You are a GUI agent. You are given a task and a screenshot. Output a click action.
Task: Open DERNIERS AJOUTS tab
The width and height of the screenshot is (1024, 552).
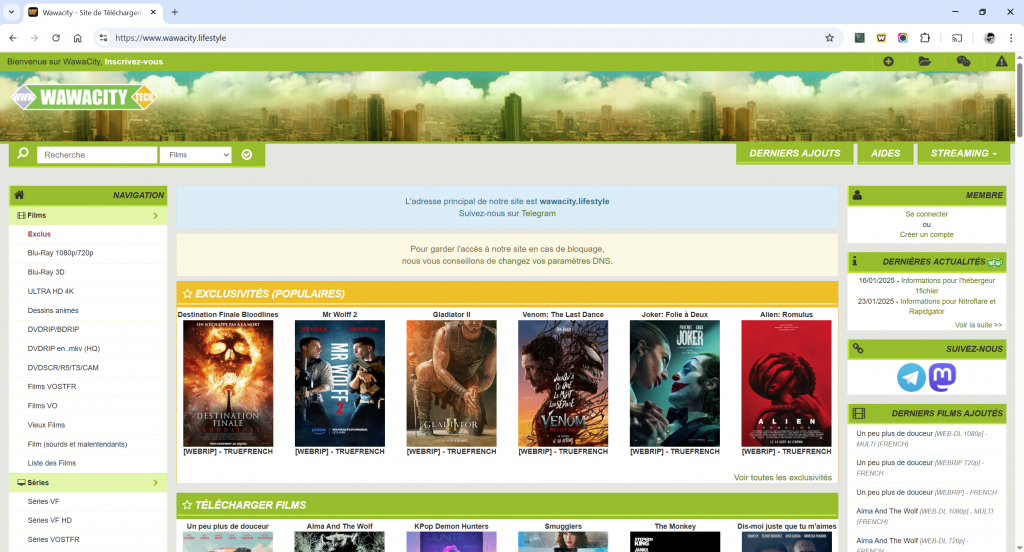pos(795,154)
